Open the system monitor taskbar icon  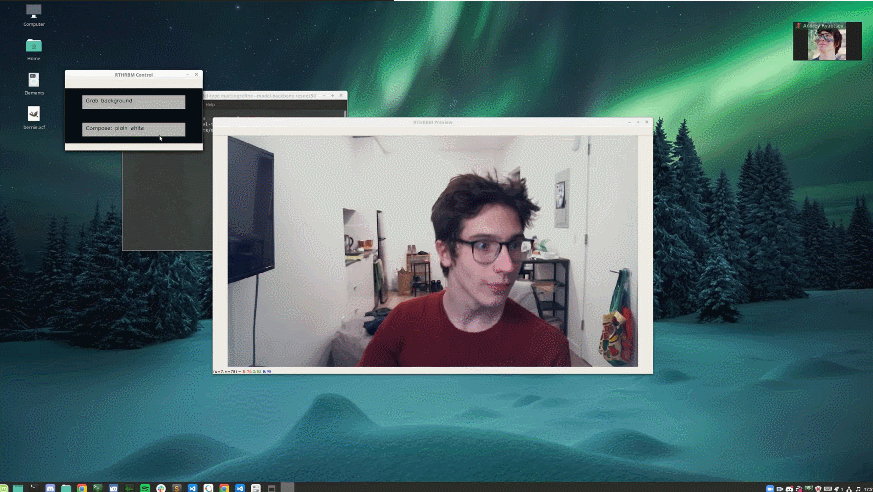(x=129, y=488)
